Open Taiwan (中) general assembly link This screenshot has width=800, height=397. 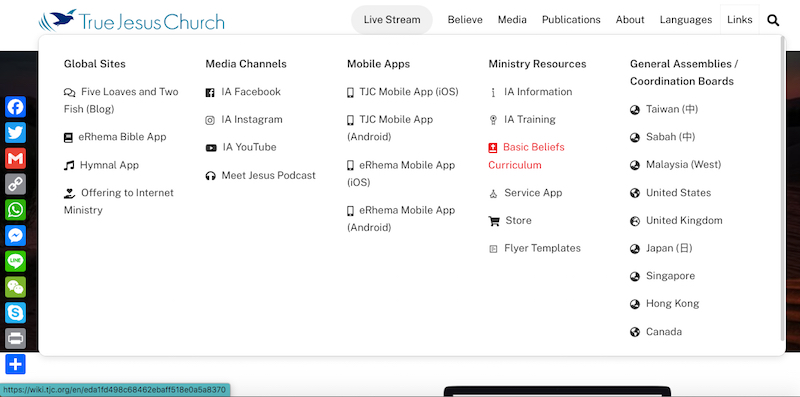pyautogui.click(x=664, y=109)
